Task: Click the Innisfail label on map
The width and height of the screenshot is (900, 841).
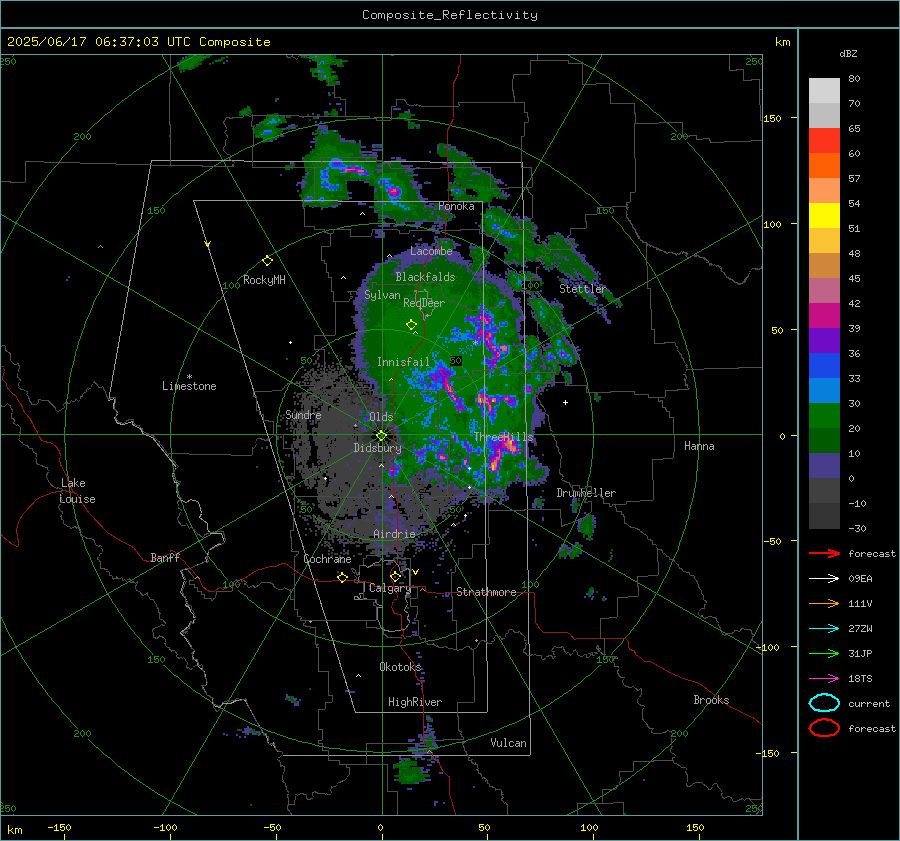Action: [x=403, y=362]
